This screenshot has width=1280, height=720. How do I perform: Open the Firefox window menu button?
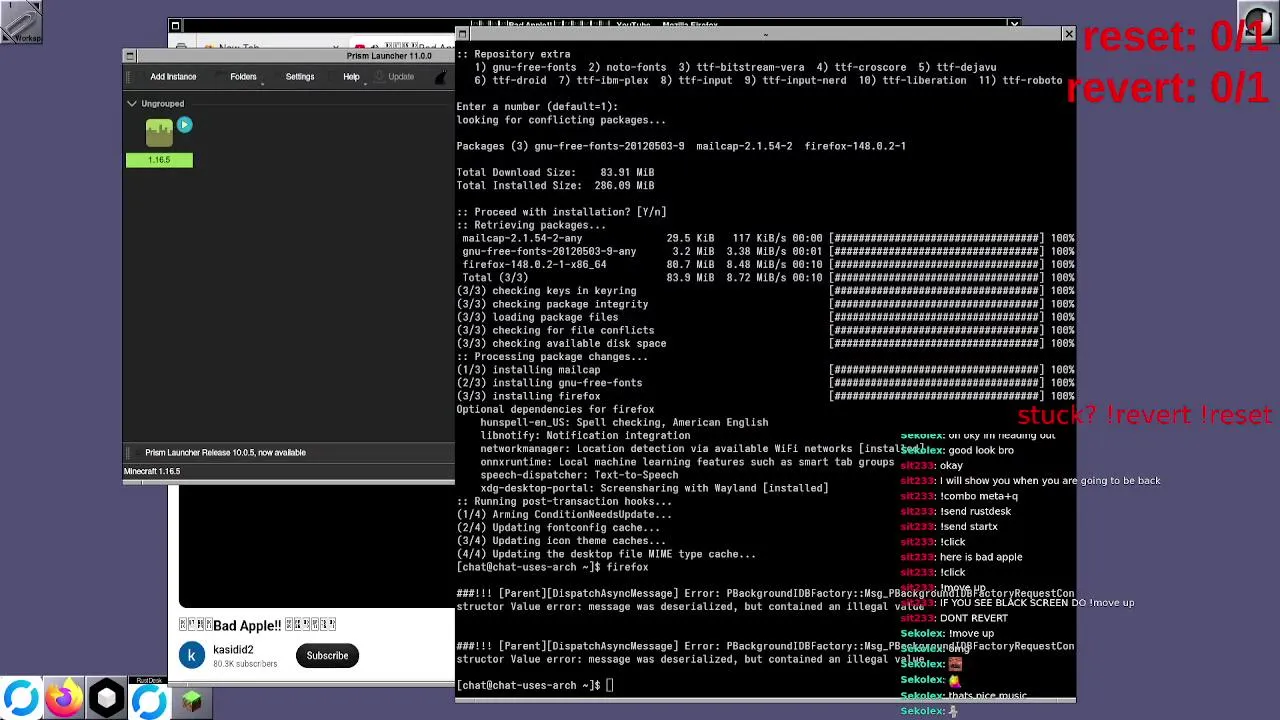click(x=175, y=26)
